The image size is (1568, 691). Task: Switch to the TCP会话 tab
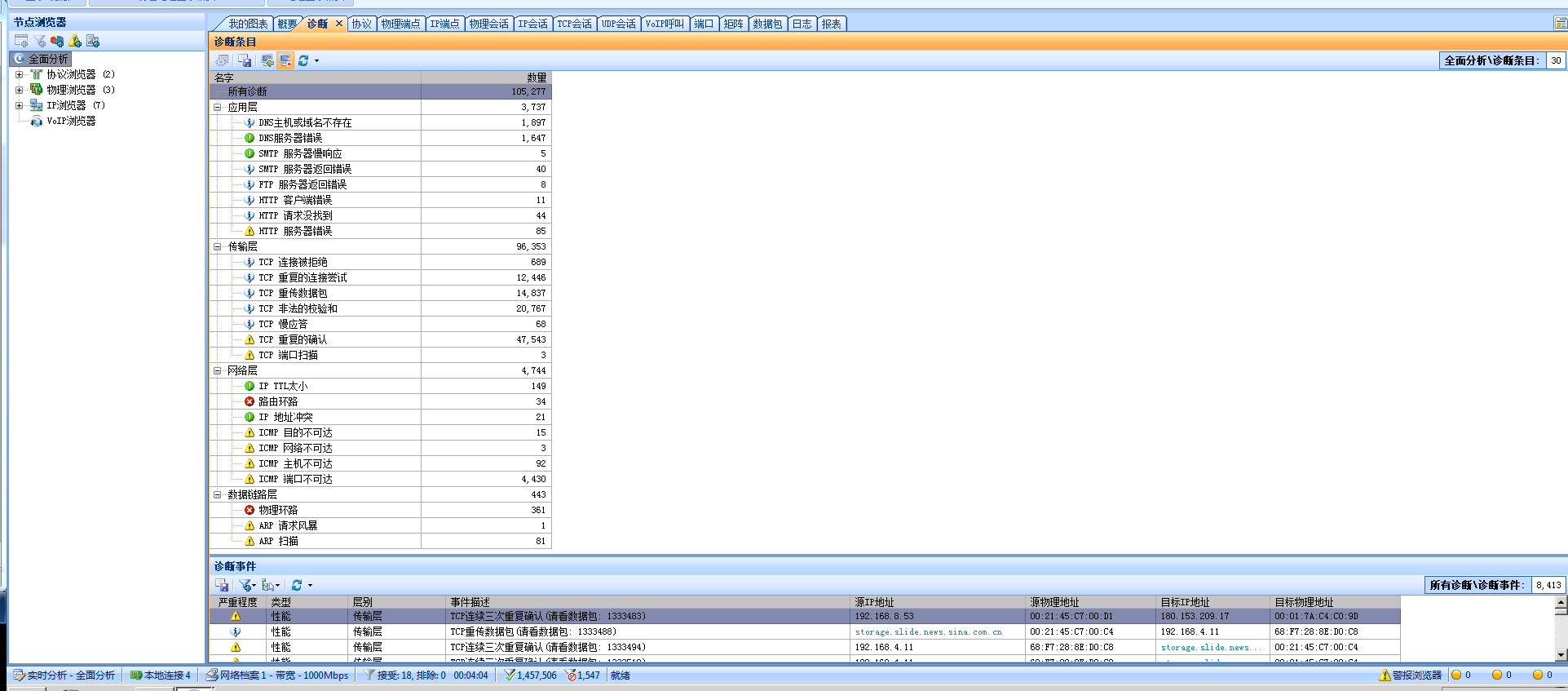click(x=574, y=24)
